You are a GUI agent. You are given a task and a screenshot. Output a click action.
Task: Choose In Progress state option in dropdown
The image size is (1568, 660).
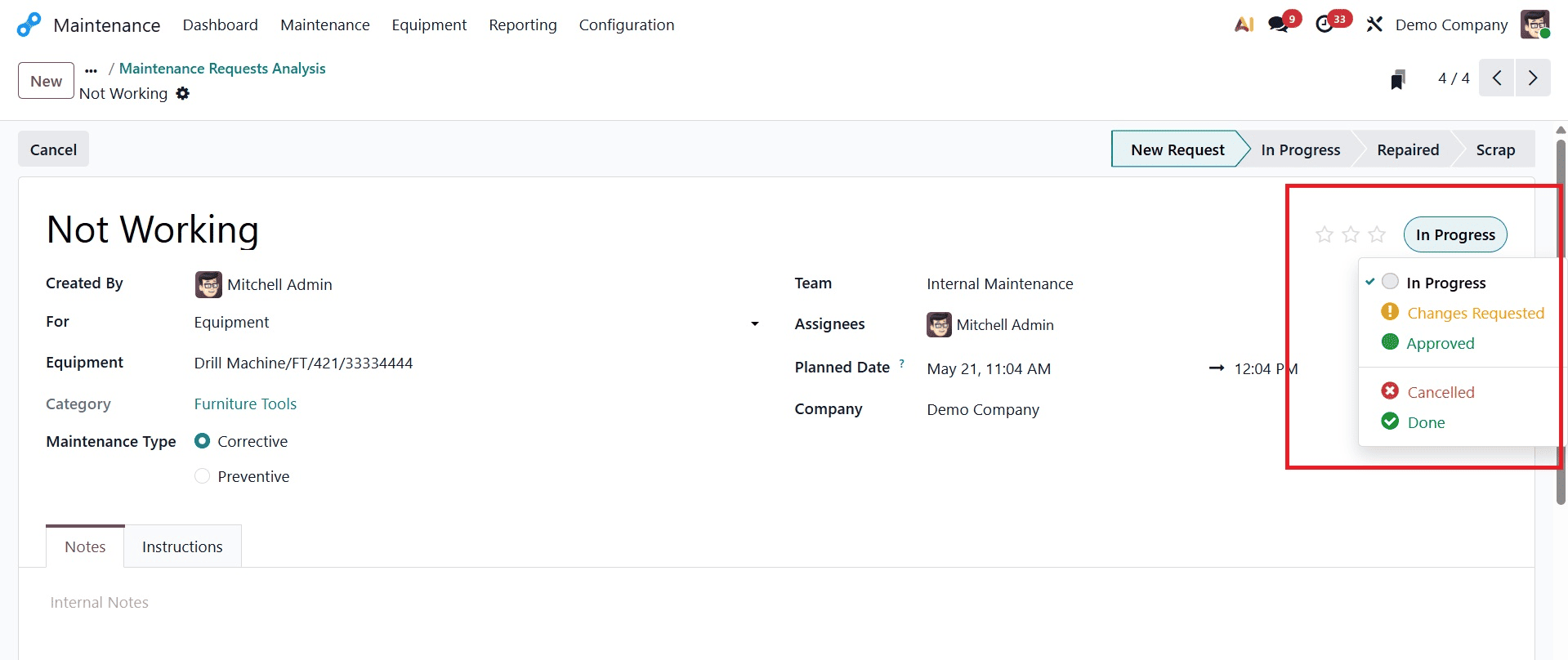coord(1446,283)
